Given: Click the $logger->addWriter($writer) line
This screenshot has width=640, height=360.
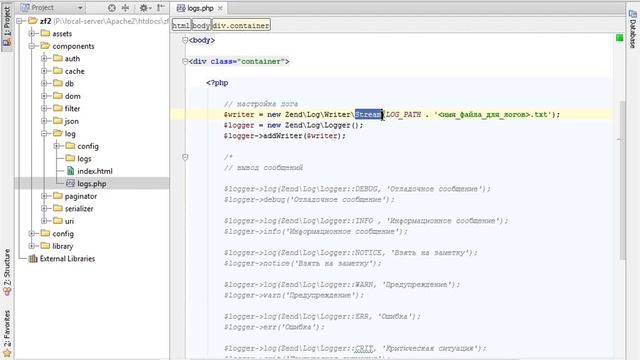Looking at the screenshot, I should 284,136.
